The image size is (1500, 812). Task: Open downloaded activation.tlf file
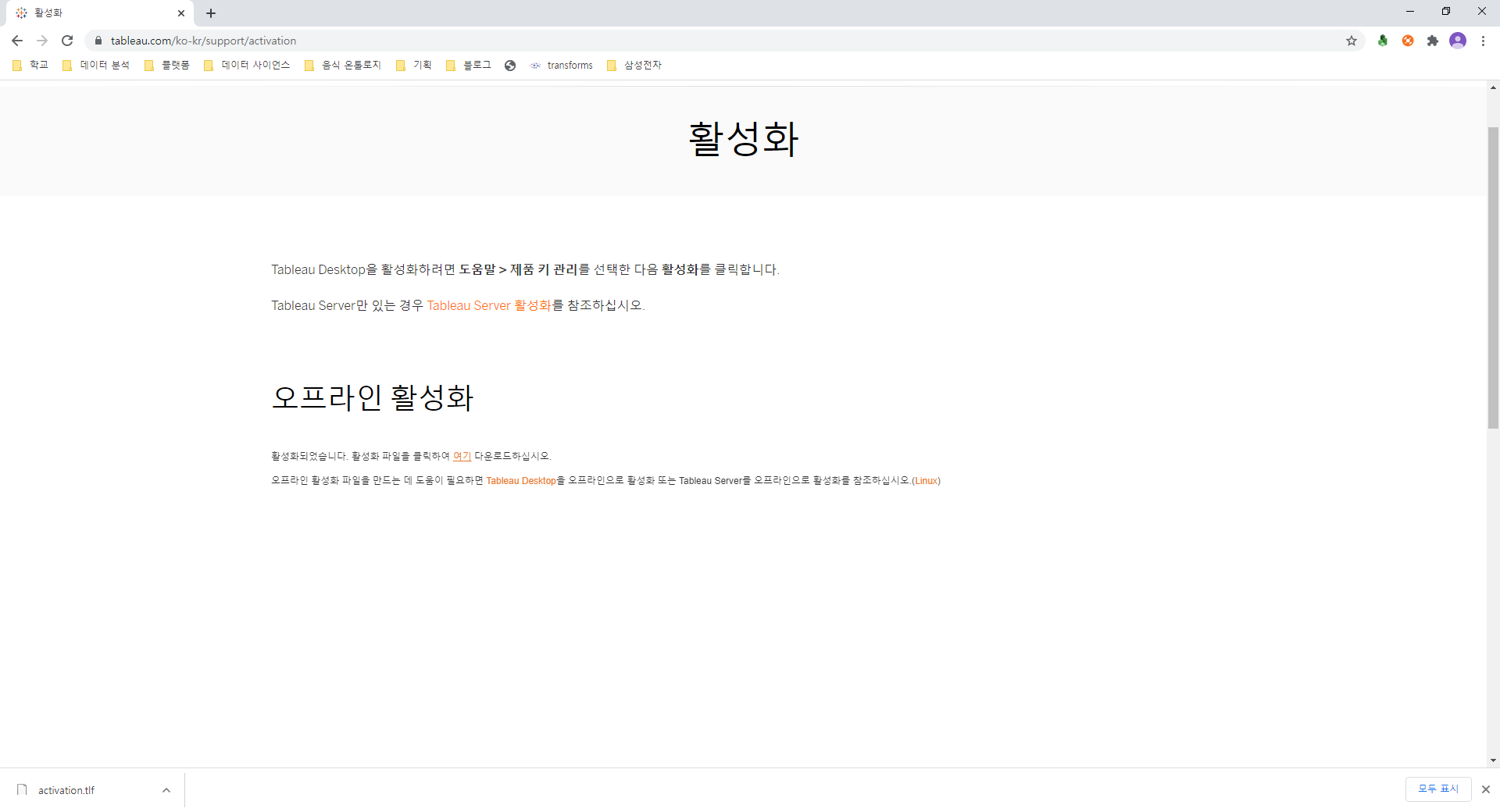(66, 790)
